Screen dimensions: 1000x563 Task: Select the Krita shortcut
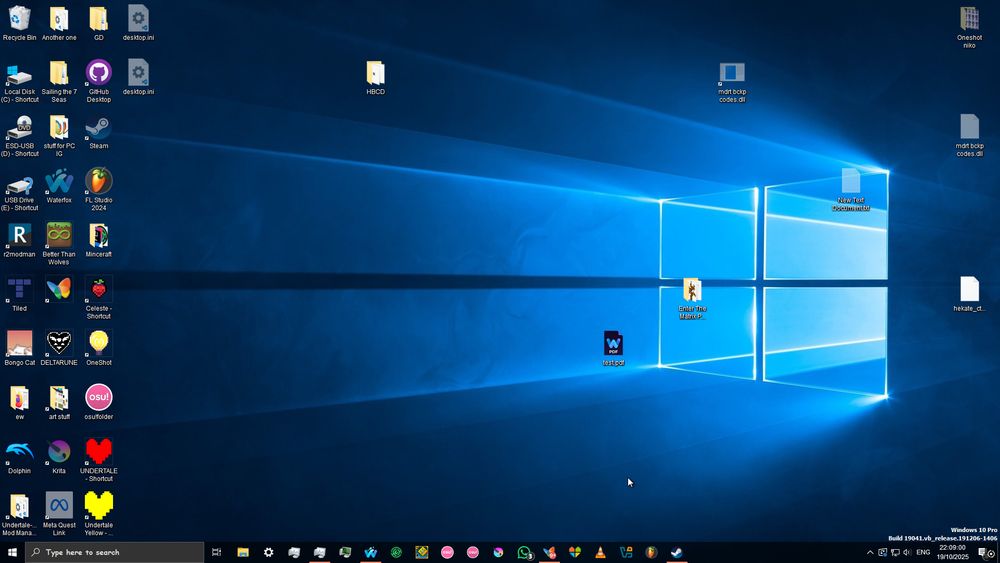tap(59, 457)
